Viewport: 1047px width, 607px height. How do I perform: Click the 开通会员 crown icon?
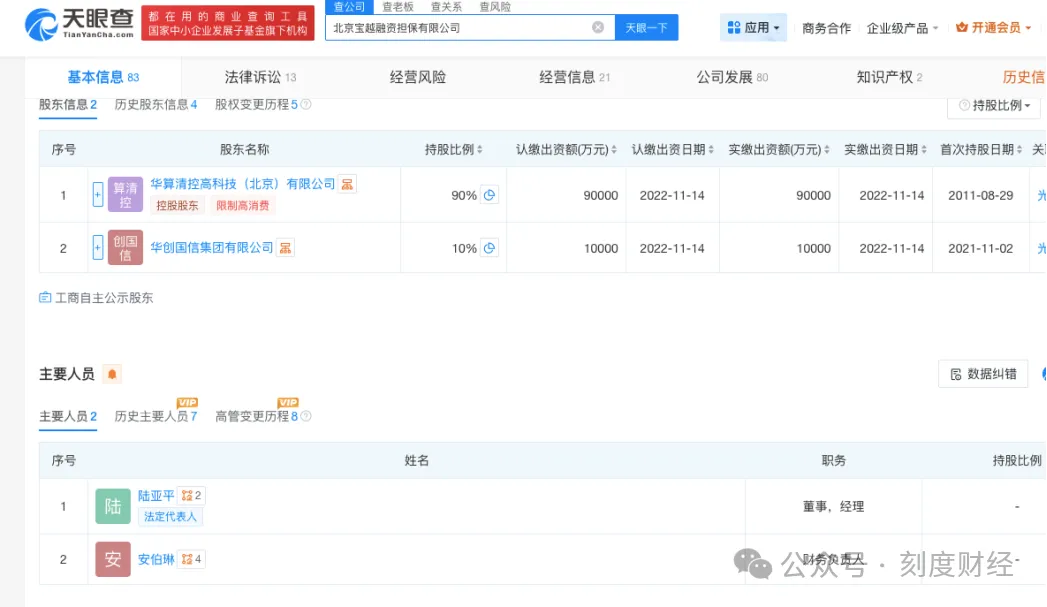(x=962, y=27)
